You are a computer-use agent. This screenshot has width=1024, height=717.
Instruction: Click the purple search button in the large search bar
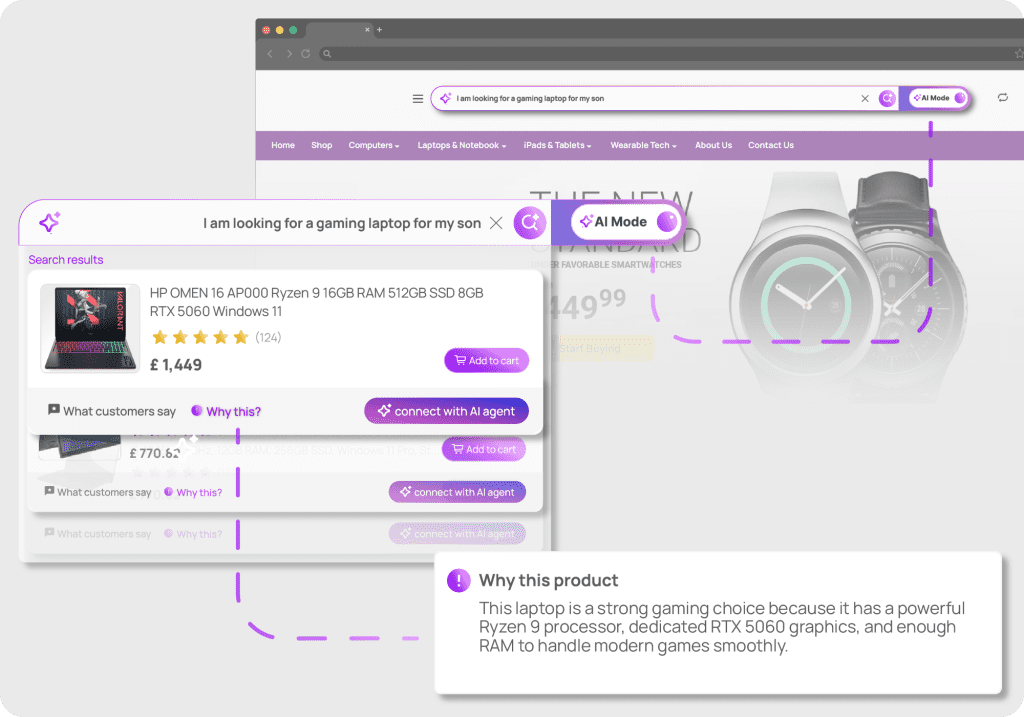pyautogui.click(x=528, y=223)
